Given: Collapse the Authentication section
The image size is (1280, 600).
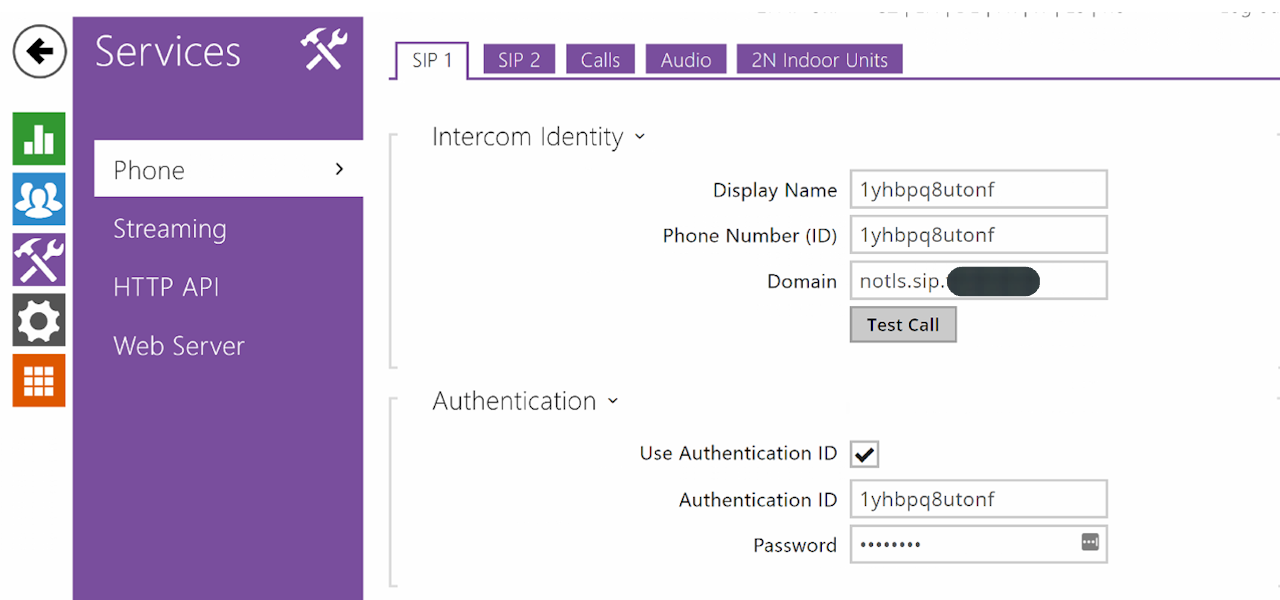Looking at the screenshot, I should [x=613, y=401].
